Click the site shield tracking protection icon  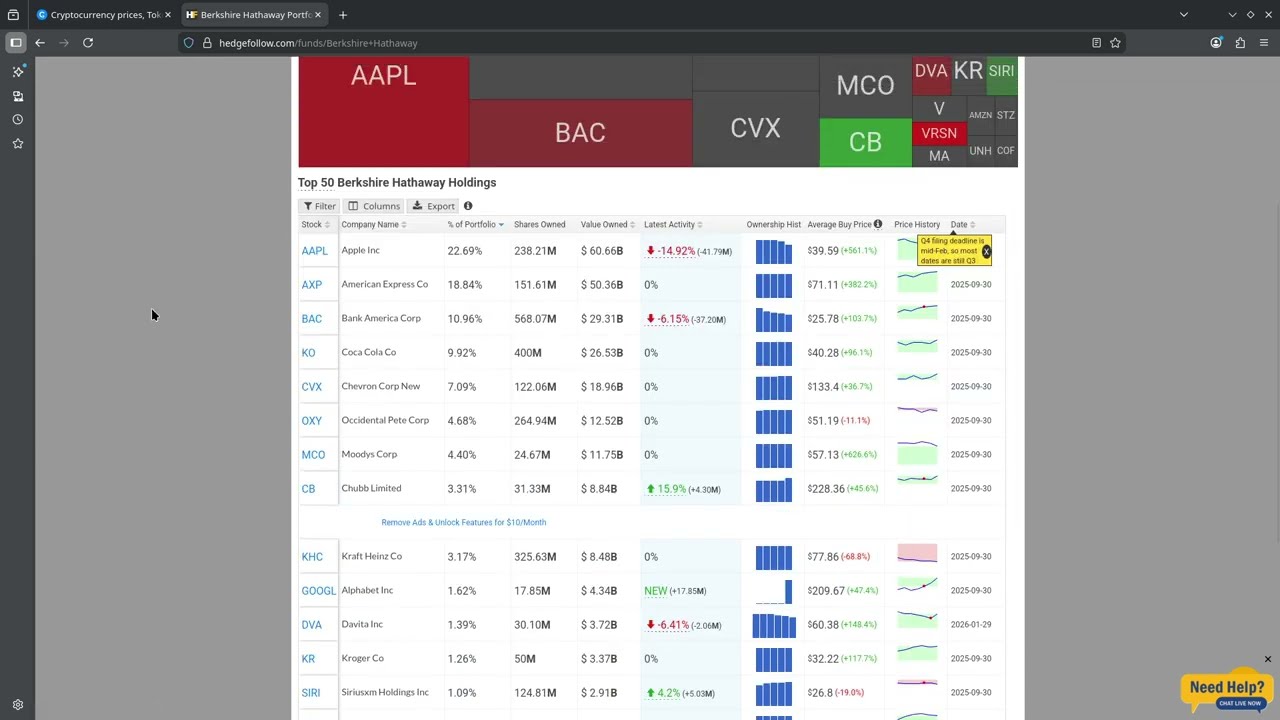coord(188,43)
